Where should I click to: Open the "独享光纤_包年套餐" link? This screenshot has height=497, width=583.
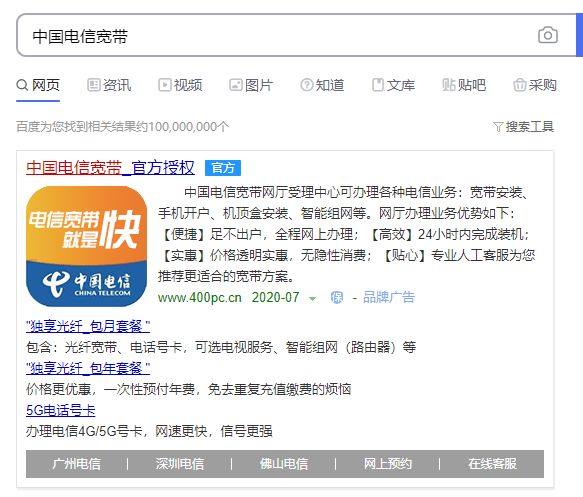(x=88, y=368)
